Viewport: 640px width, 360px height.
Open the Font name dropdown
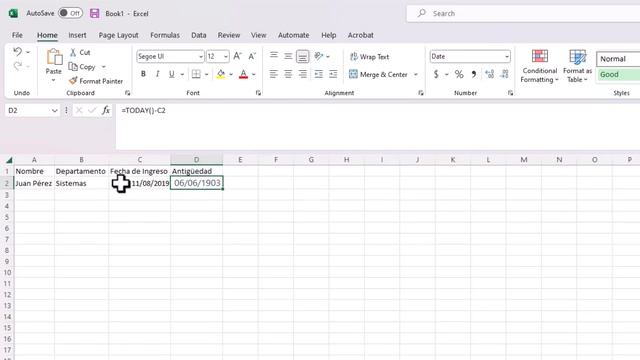click(x=200, y=56)
